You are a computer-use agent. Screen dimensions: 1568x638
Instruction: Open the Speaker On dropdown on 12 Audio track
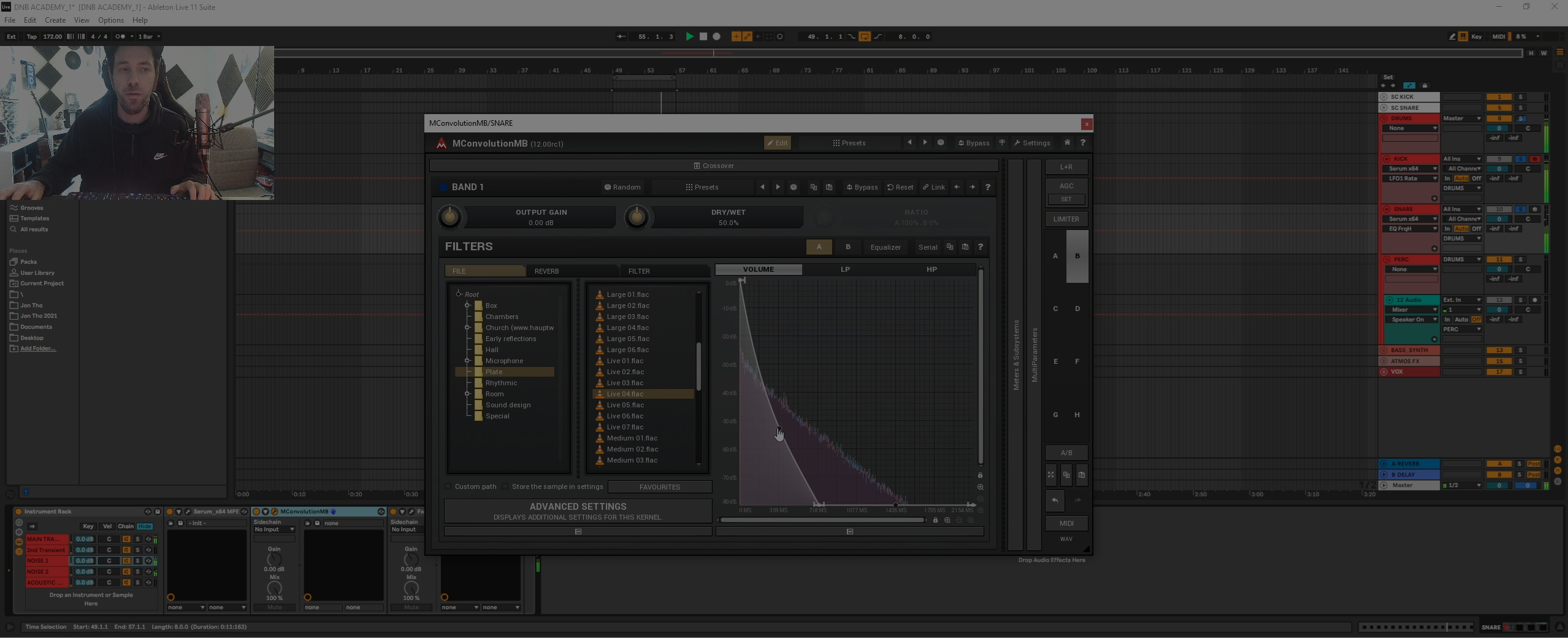click(x=1412, y=320)
